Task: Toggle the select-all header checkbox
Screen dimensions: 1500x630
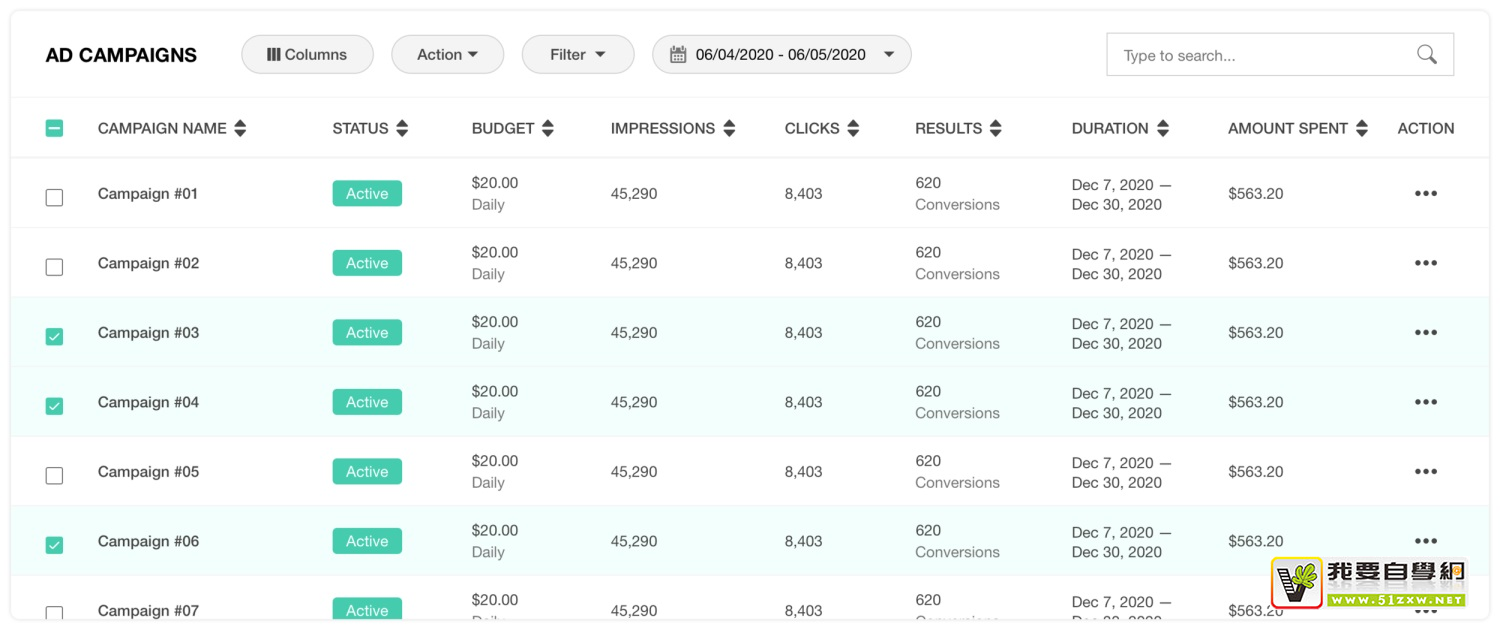Action: (x=55, y=128)
